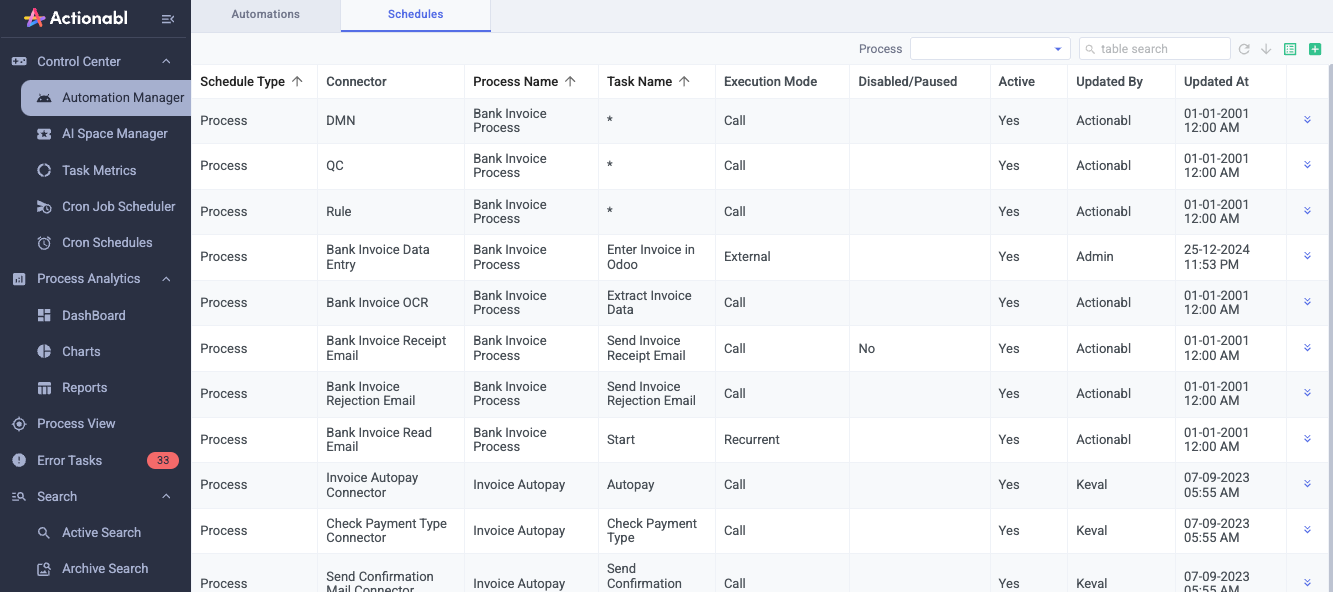Image resolution: width=1333 pixels, height=592 pixels.
Task: Collapse the Process Analytics section
Action: tap(166, 279)
